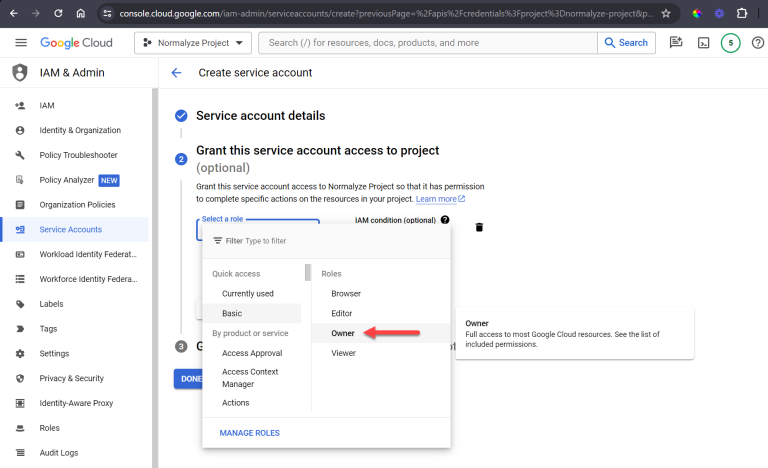Open the hamburger navigation menu
The height and width of the screenshot is (468, 768).
click(x=21, y=43)
